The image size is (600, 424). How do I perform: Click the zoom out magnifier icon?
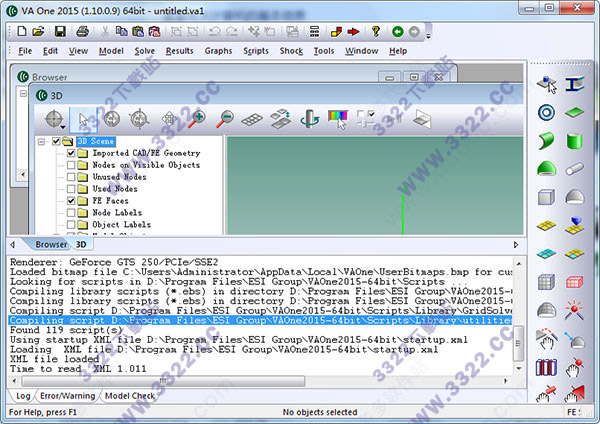(225, 119)
